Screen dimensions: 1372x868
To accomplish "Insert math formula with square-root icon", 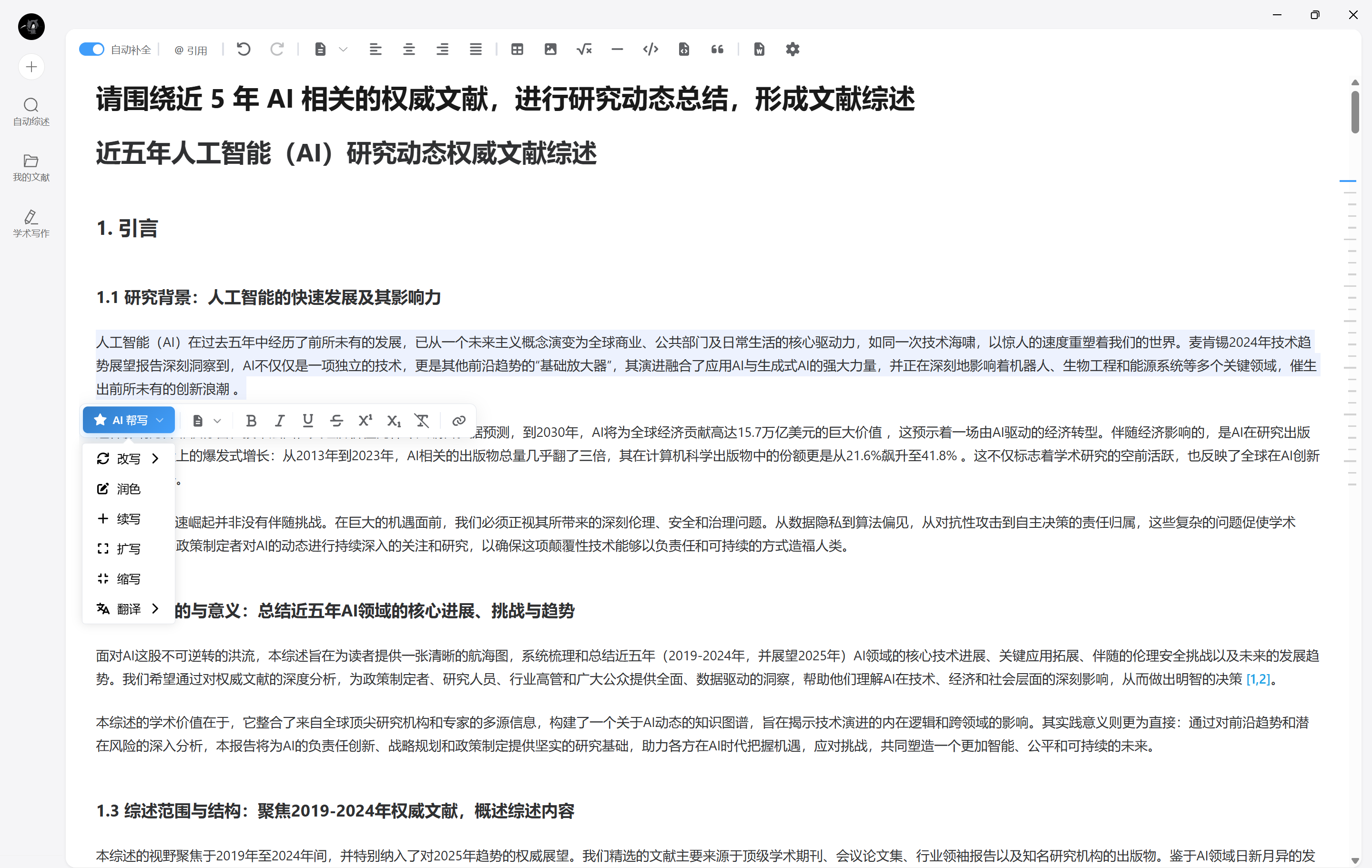I will (x=584, y=50).
